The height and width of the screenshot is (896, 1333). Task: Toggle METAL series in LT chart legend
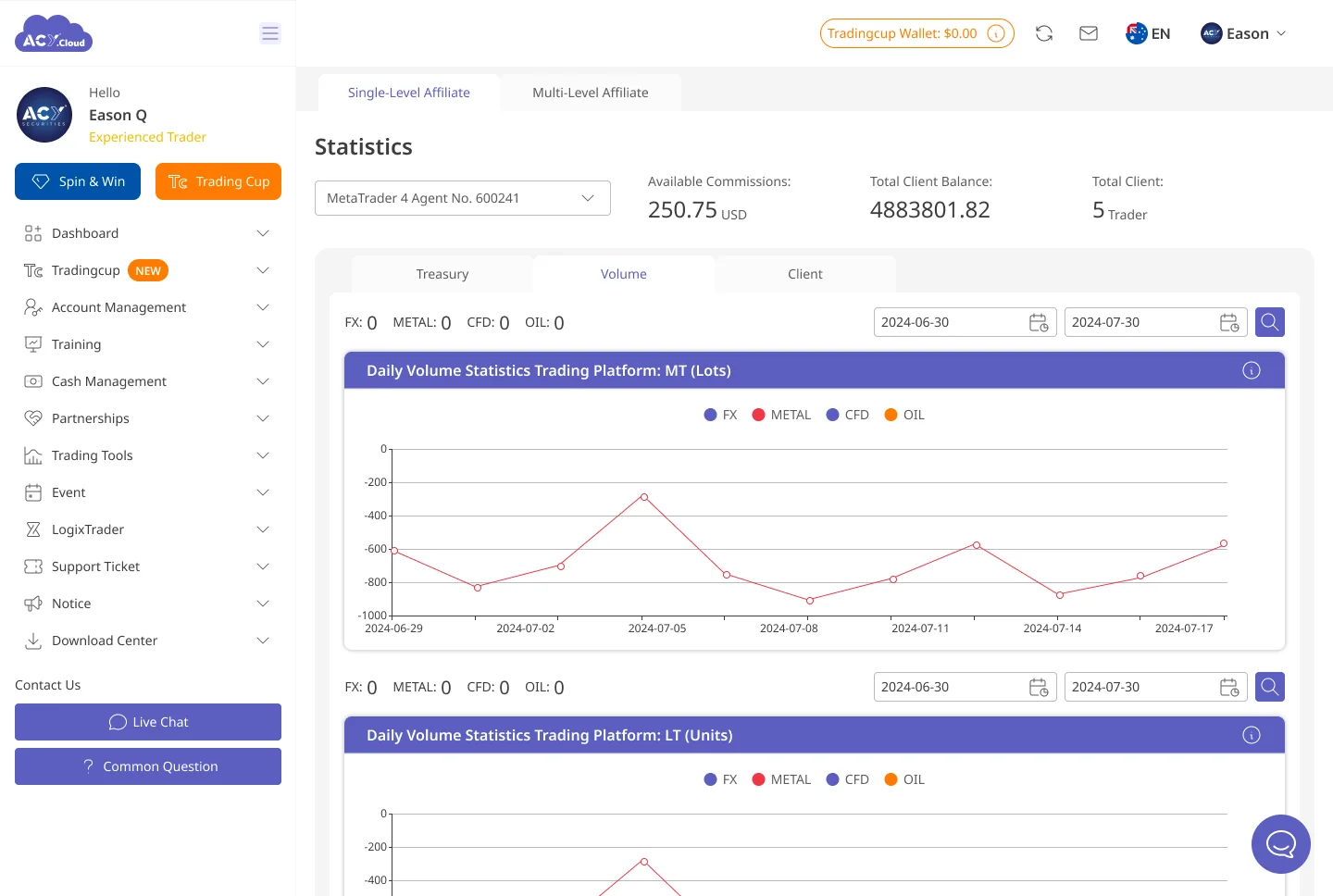point(781,779)
